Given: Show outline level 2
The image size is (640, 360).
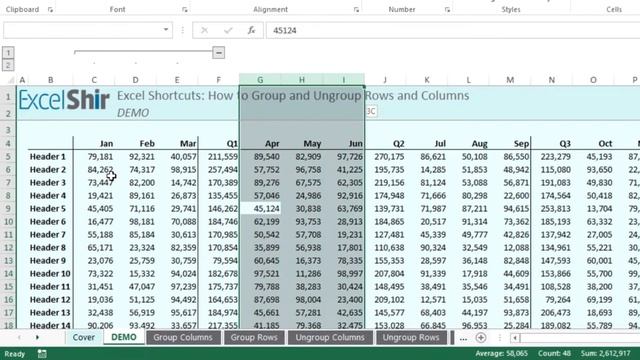Looking at the screenshot, I should click(x=8, y=65).
